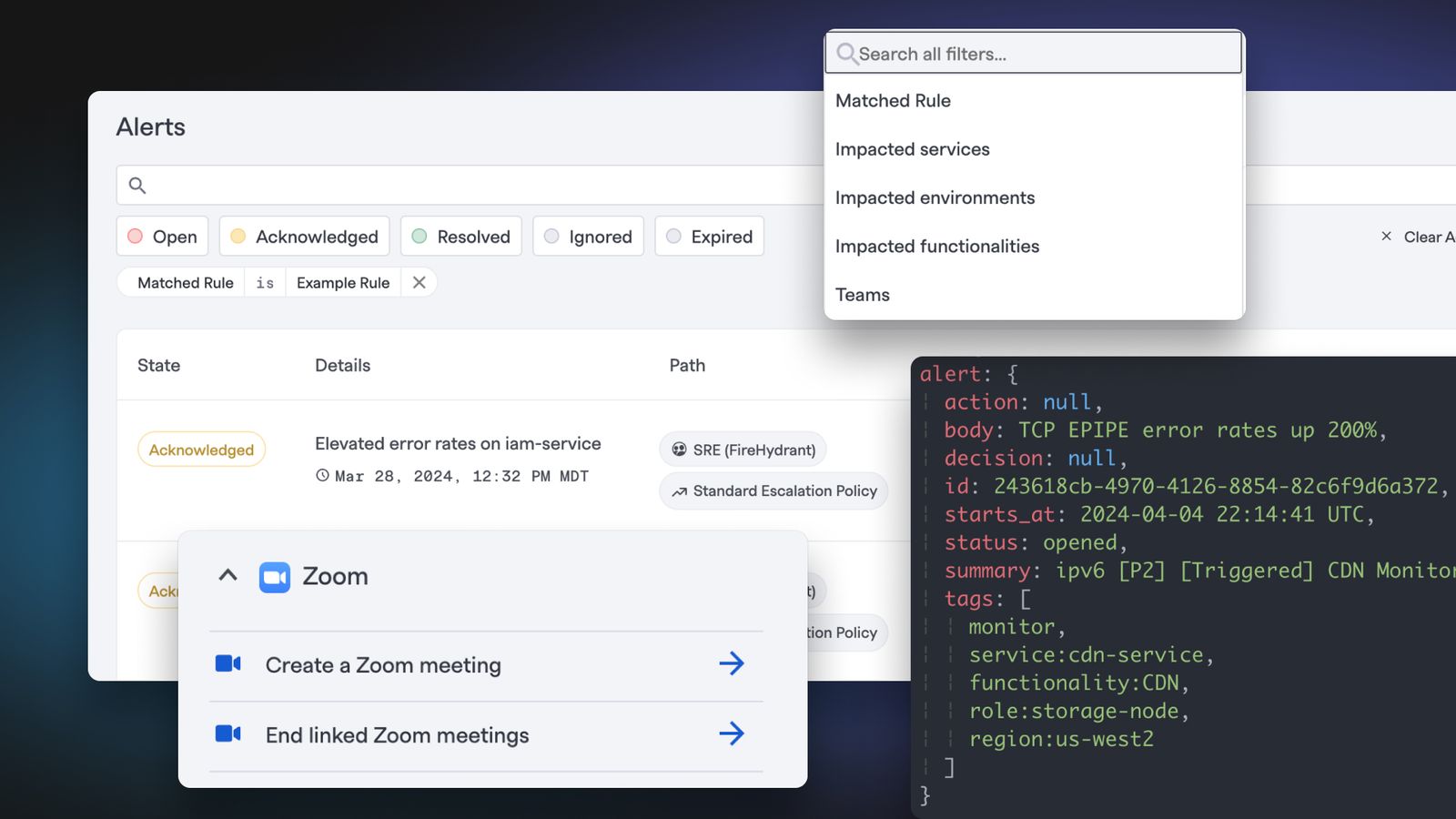This screenshot has height=819, width=1456.
Task: Click Matched Rule label in filter chip
Action: coord(186,283)
